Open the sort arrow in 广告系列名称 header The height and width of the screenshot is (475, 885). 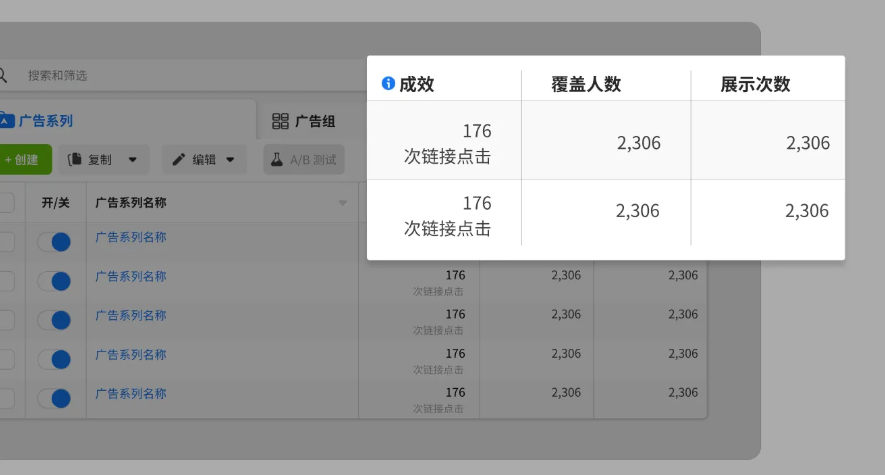click(343, 203)
